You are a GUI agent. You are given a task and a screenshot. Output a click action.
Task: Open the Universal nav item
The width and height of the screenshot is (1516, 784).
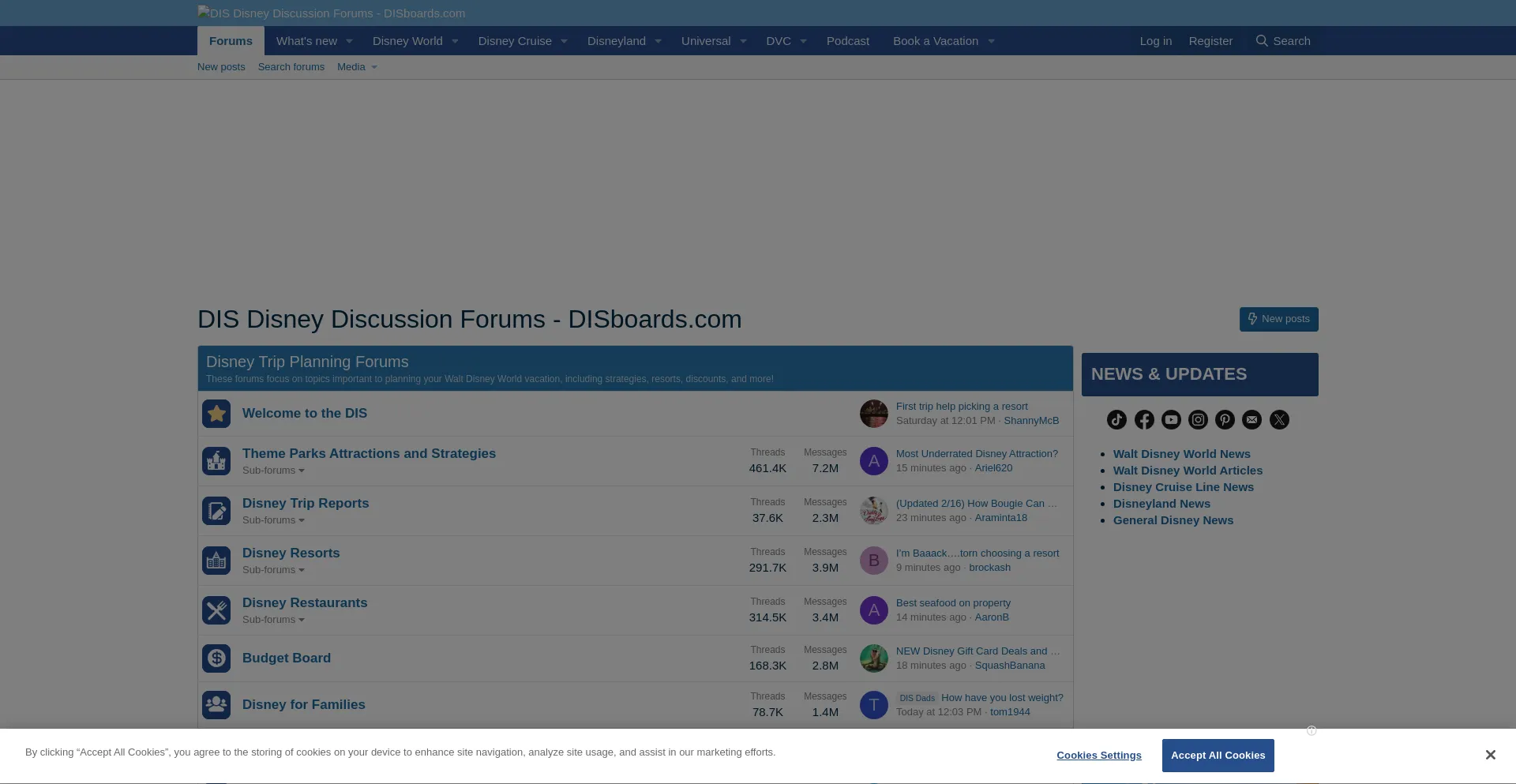706,41
